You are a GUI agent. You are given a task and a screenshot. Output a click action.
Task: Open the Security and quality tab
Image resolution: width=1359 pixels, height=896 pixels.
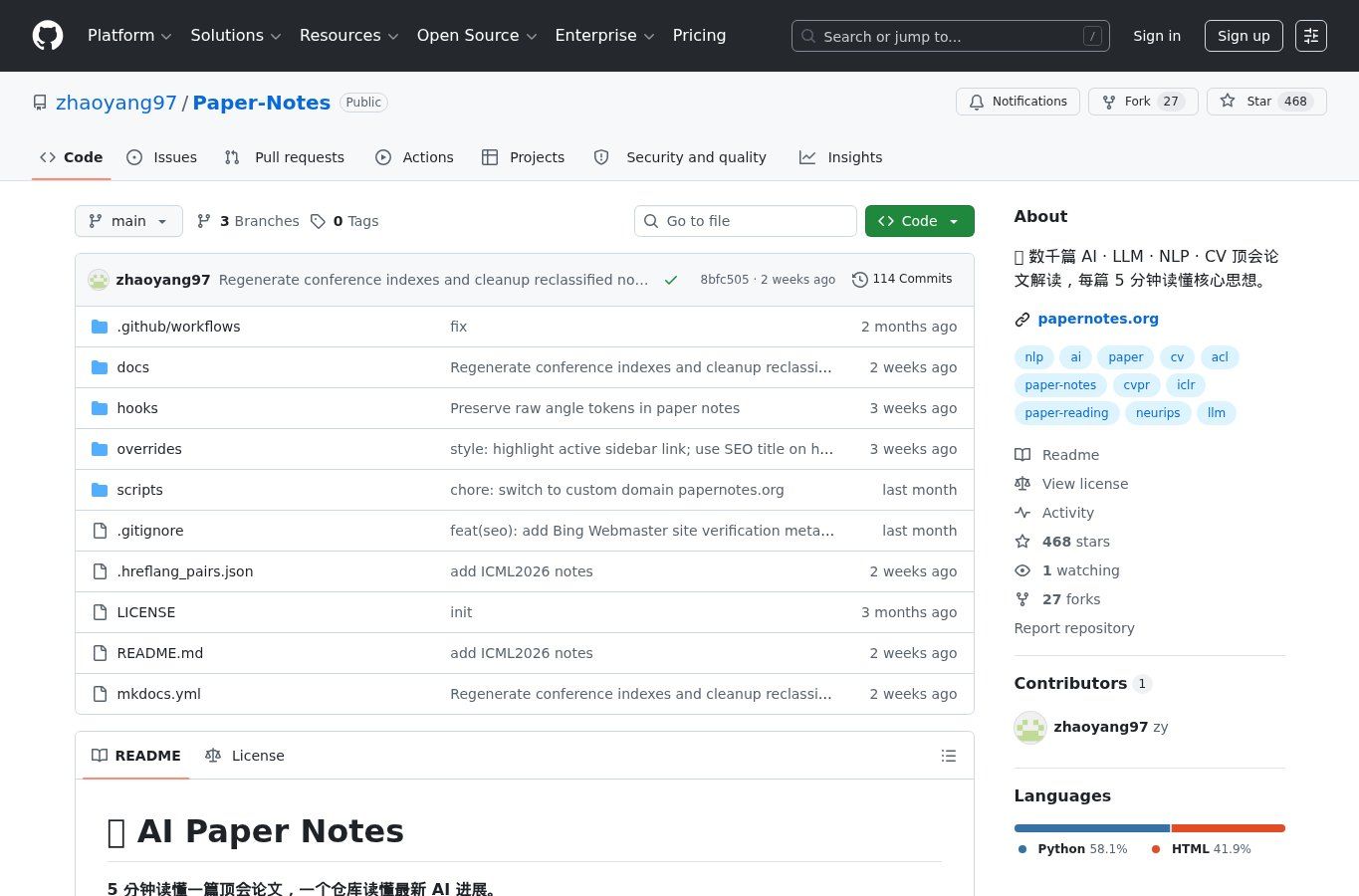(680, 157)
